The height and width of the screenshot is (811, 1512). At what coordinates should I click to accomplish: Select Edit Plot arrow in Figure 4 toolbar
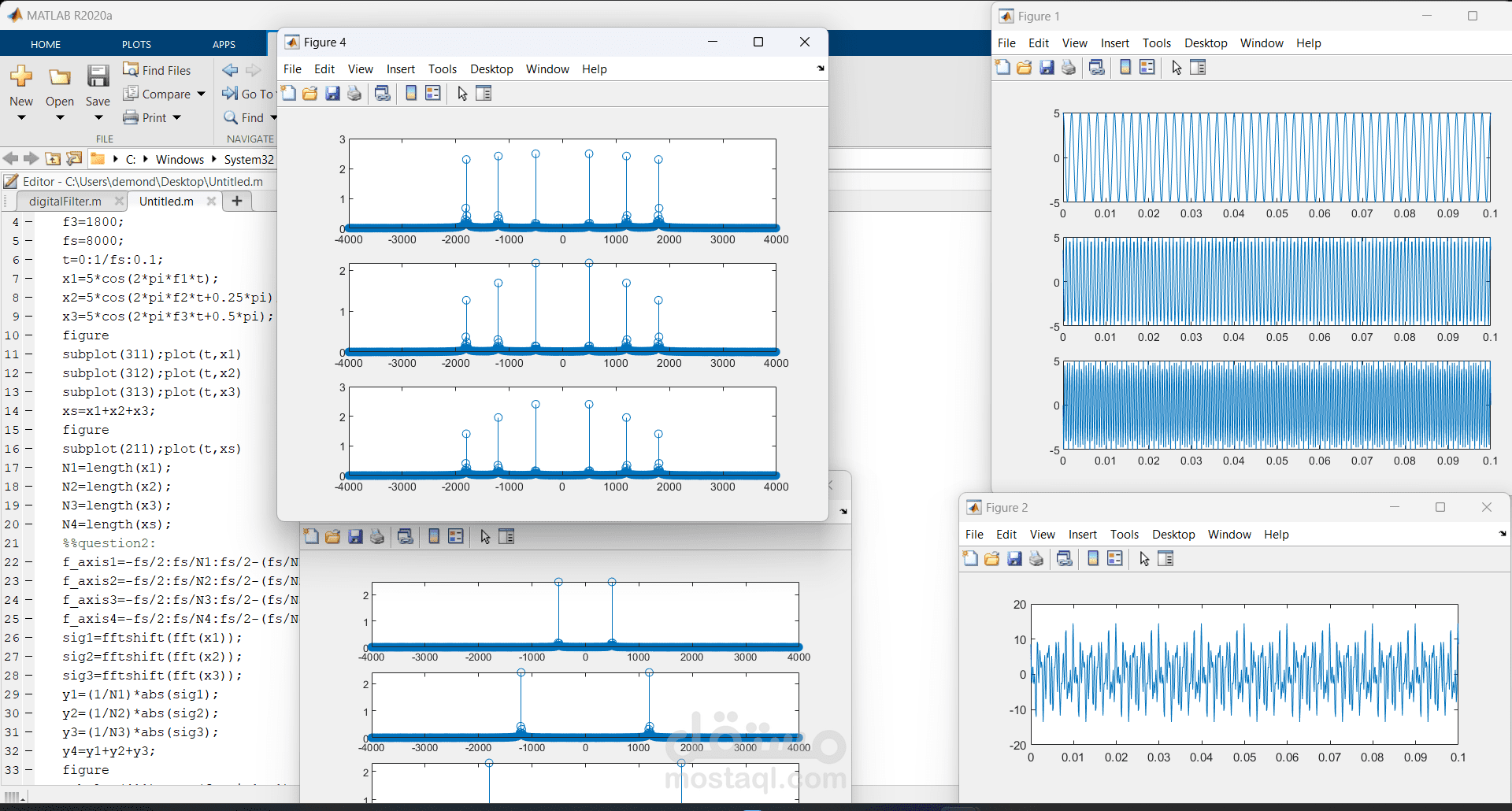click(x=462, y=94)
